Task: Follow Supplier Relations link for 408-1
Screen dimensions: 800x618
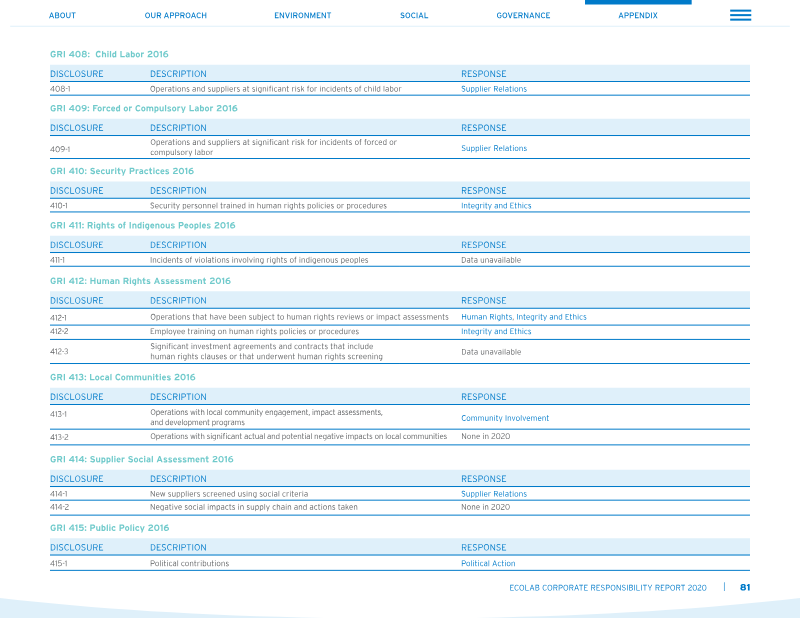Action: point(494,89)
